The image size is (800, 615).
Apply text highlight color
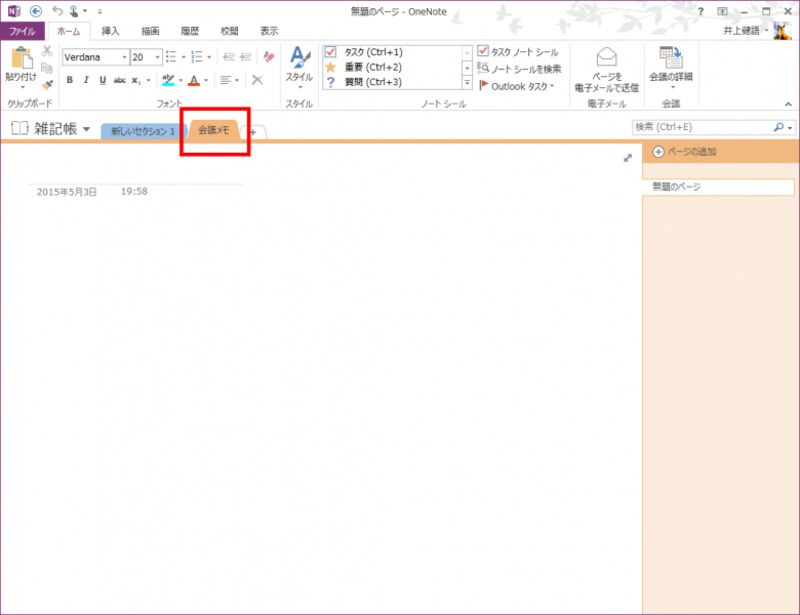coord(168,80)
